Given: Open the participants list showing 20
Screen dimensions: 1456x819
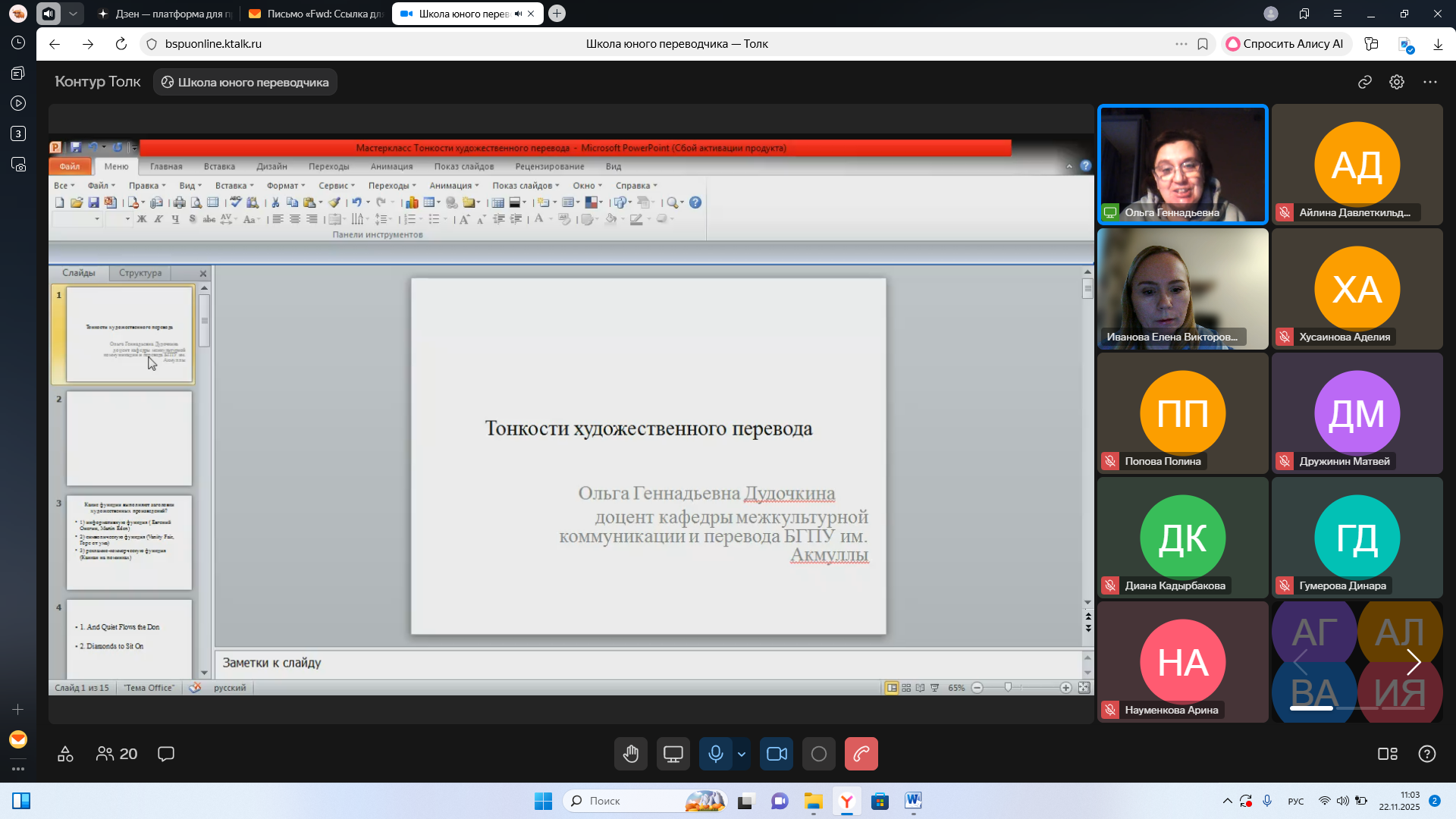Looking at the screenshot, I should pos(117,754).
